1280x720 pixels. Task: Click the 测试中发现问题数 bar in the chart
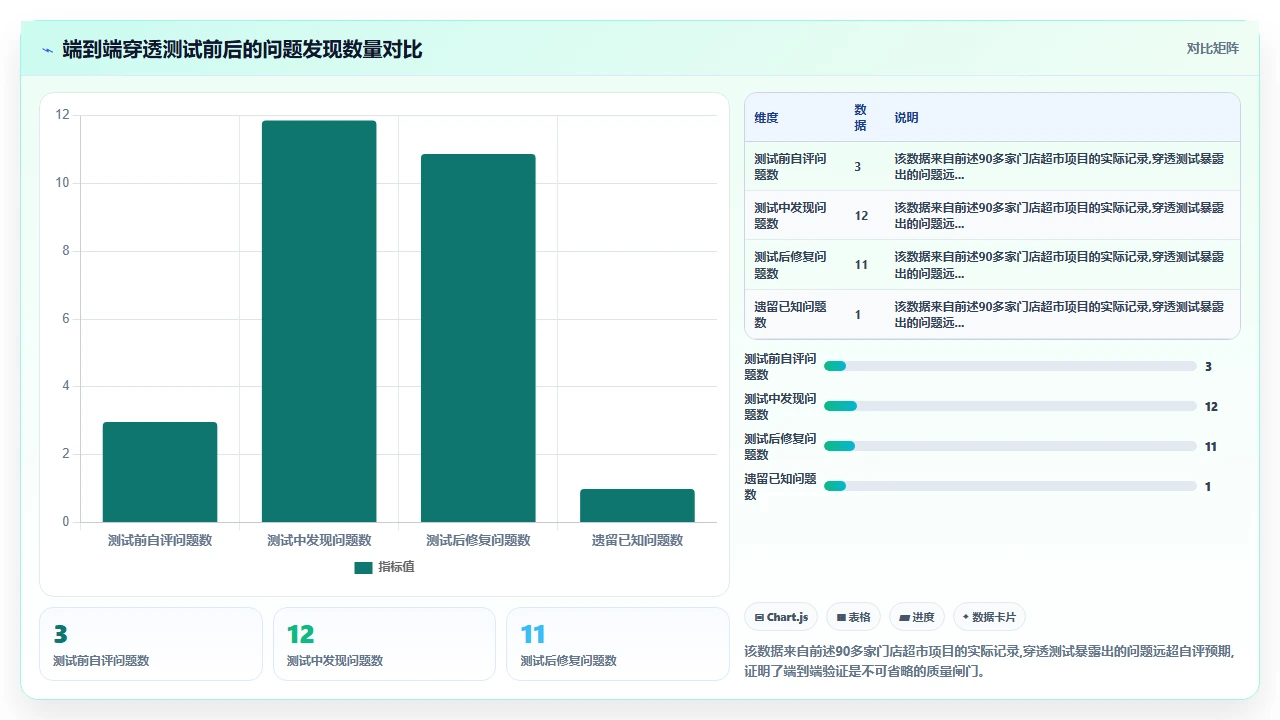point(319,321)
